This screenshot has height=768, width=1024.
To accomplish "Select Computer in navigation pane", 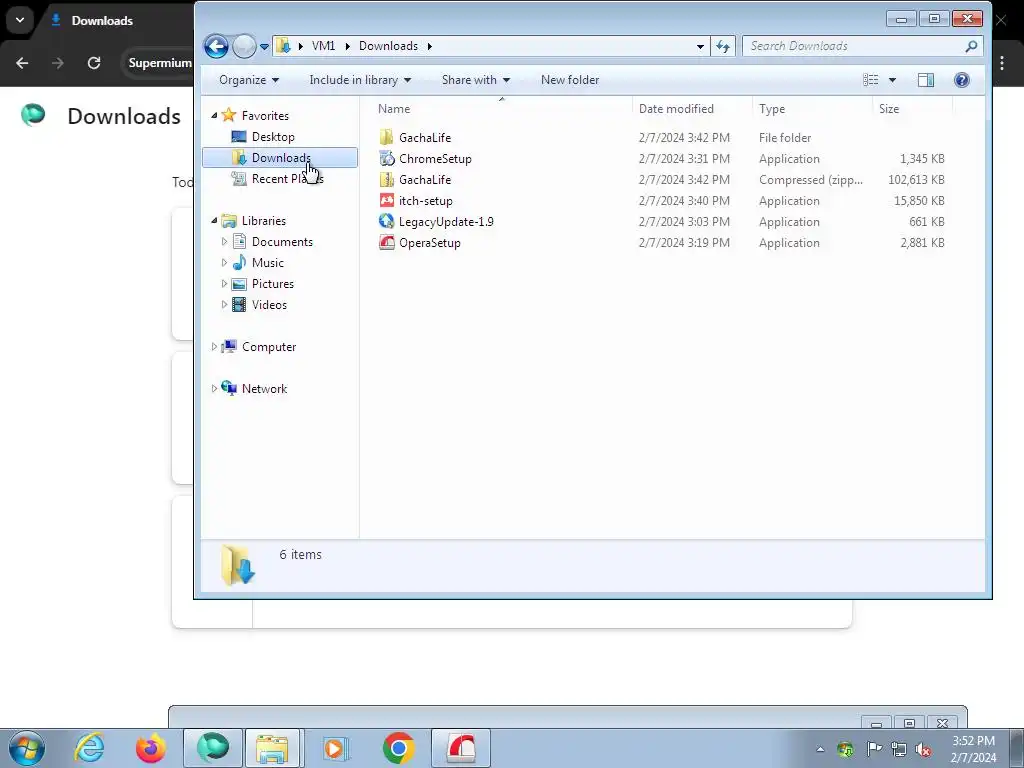I will pyautogui.click(x=268, y=347).
